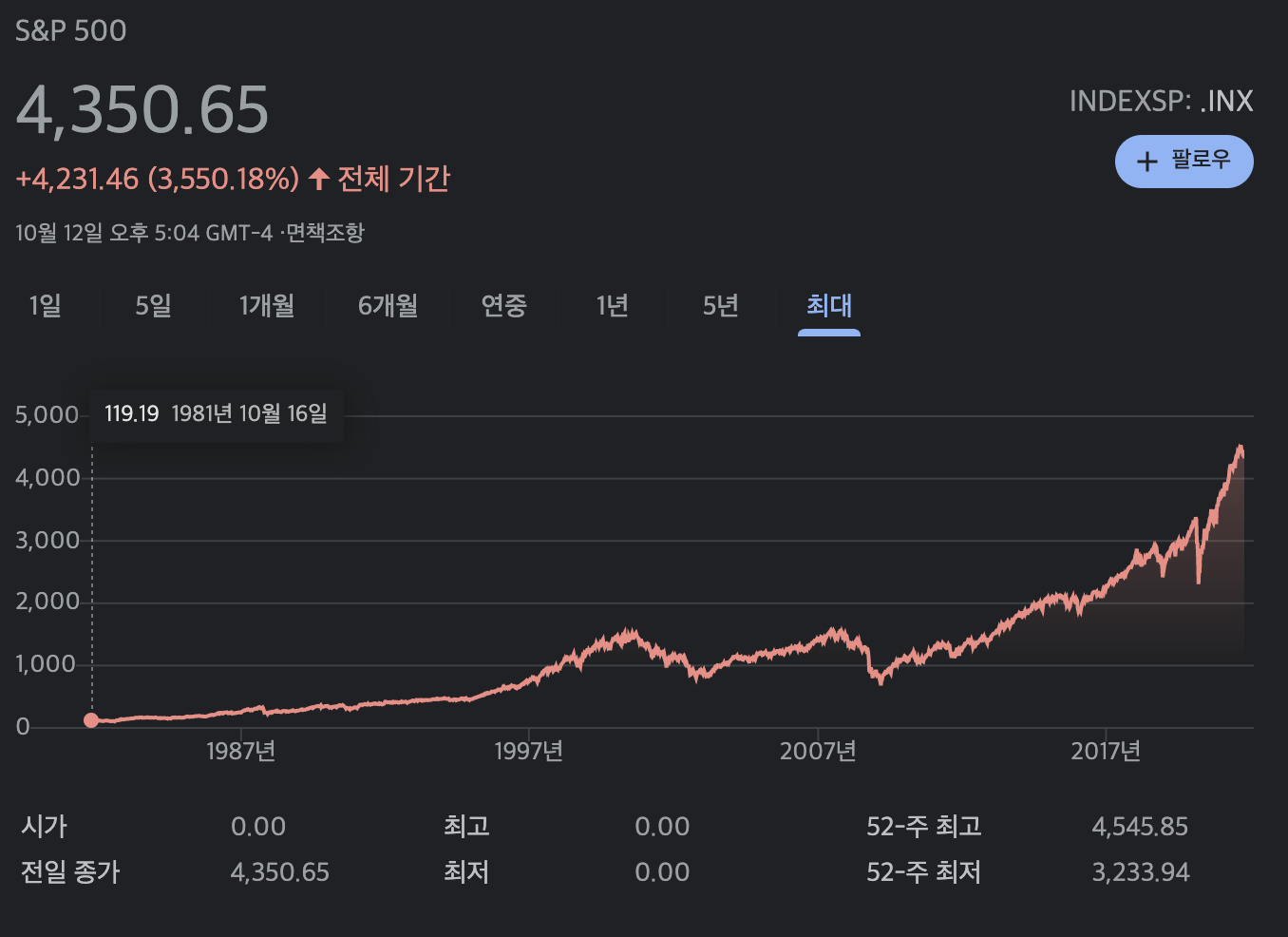Click the 1,000 y-axis label
This screenshot has width=1288, height=937.
click(x=46, y=664)
